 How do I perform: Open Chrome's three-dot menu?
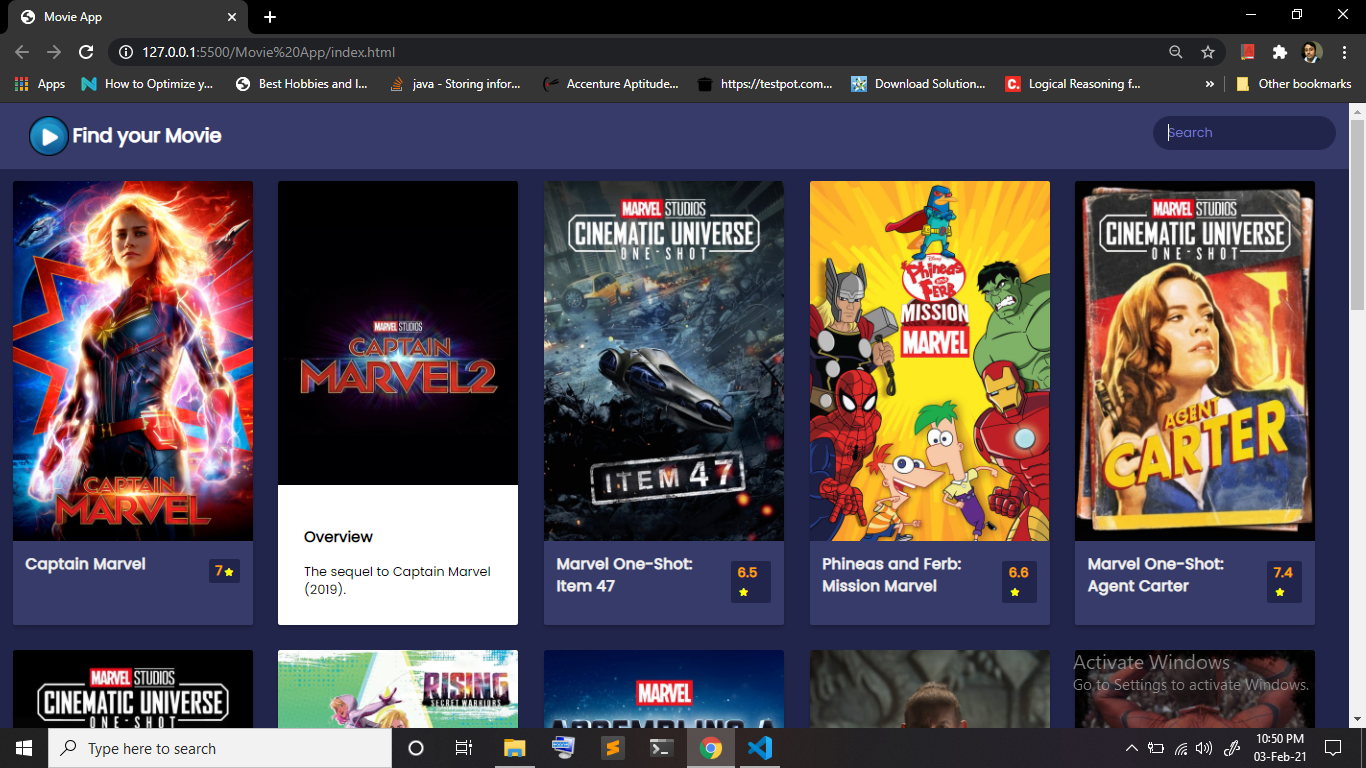[1343, 52]
